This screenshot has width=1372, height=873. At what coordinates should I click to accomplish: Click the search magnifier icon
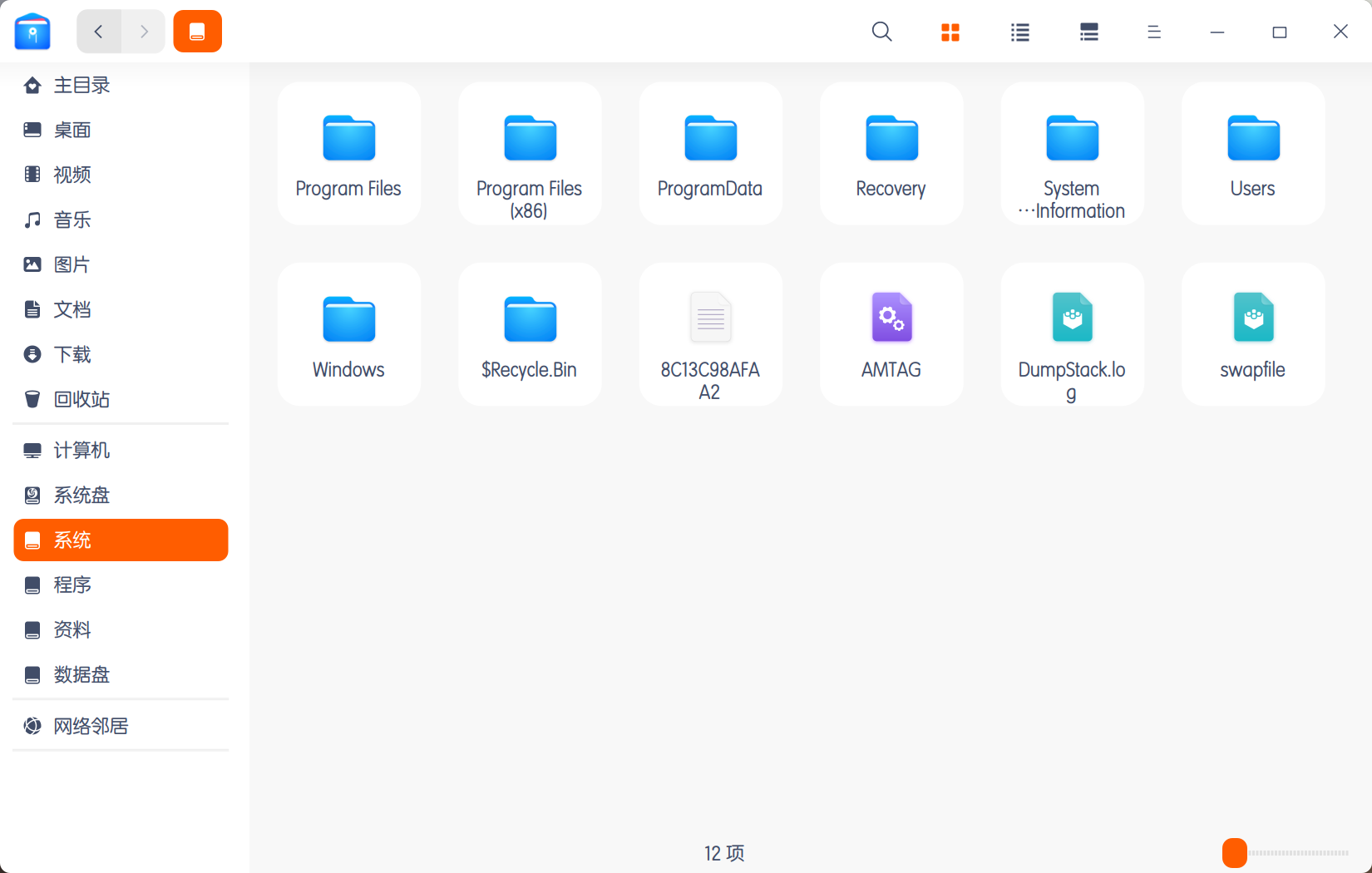(x=881, y=32)
